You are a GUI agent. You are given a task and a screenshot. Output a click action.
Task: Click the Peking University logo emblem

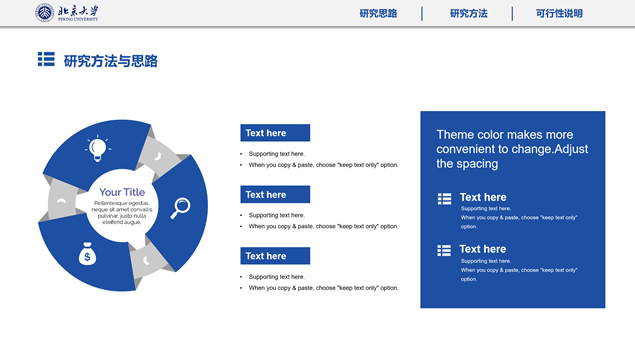[45, 13]
